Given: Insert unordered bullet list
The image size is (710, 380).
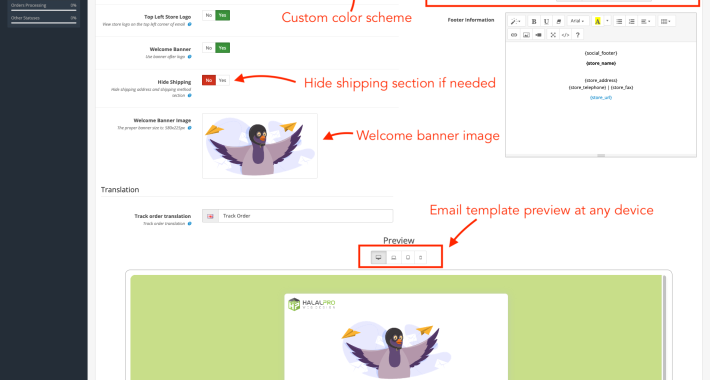Looking at the screenshot, I should [619, 21].
